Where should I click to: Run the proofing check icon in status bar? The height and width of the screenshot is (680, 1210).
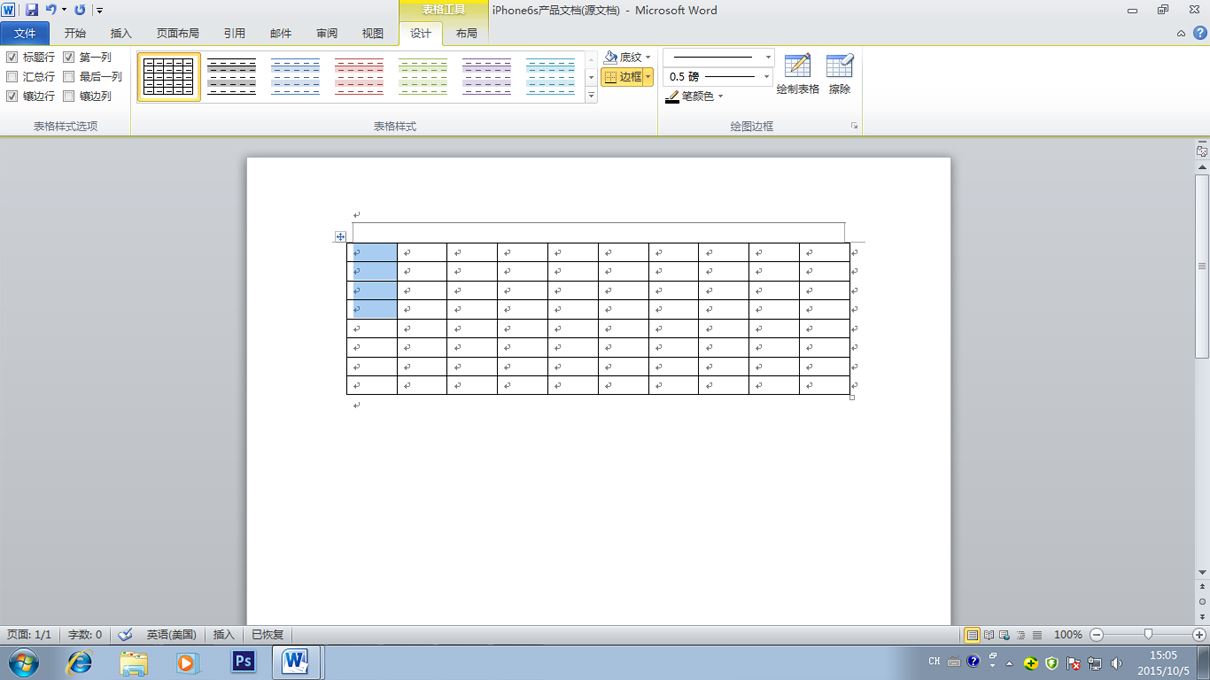click(125, 635)
